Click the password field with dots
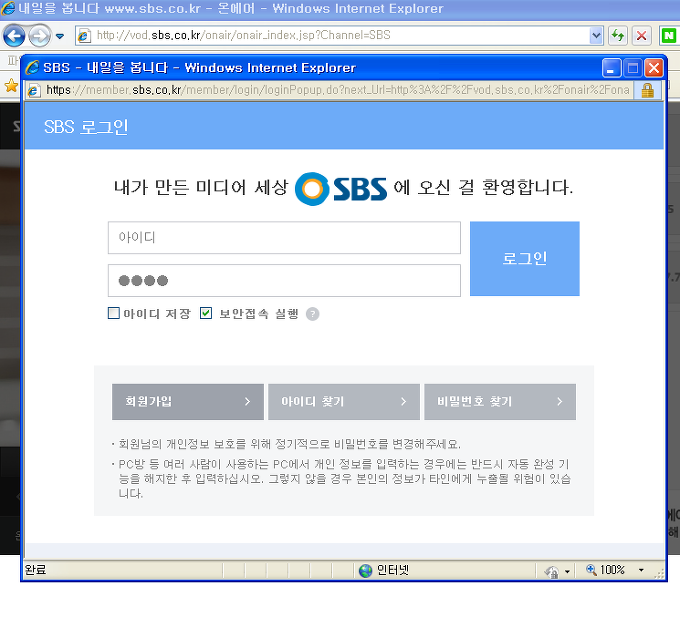The width and height of the screenshot is (680, 617). (x=284, y=281)
